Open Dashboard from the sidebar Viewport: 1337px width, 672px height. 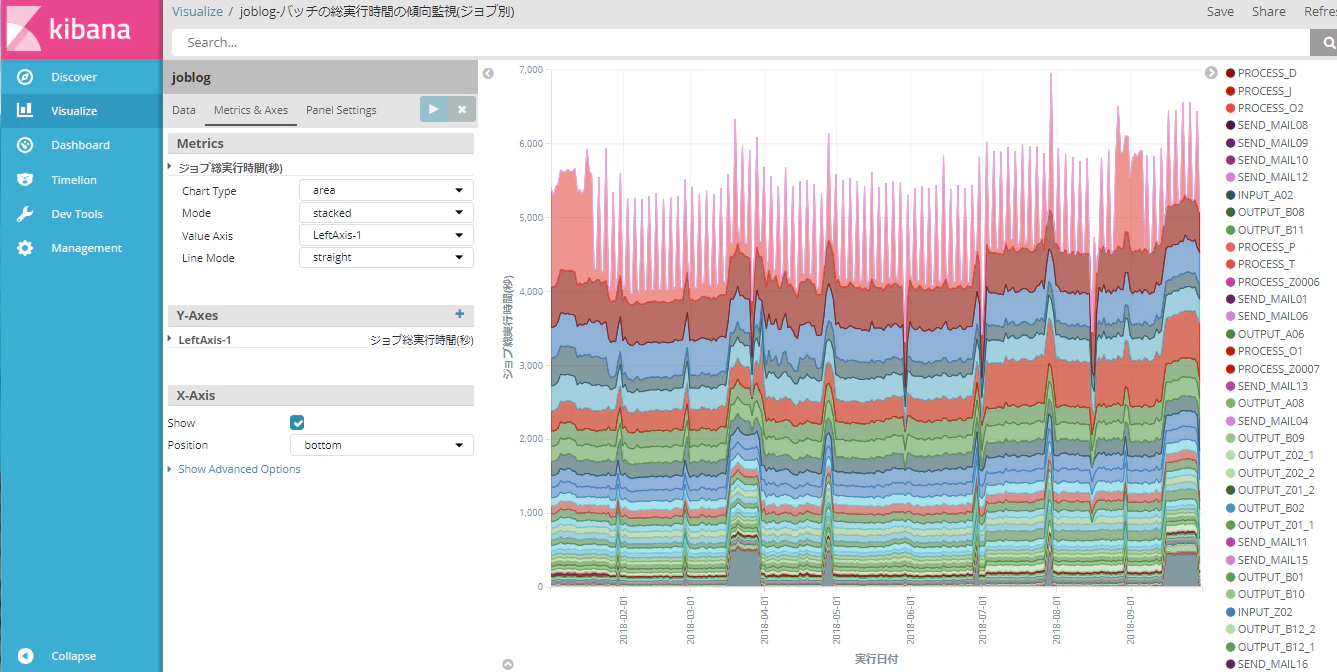coord(80,145)
